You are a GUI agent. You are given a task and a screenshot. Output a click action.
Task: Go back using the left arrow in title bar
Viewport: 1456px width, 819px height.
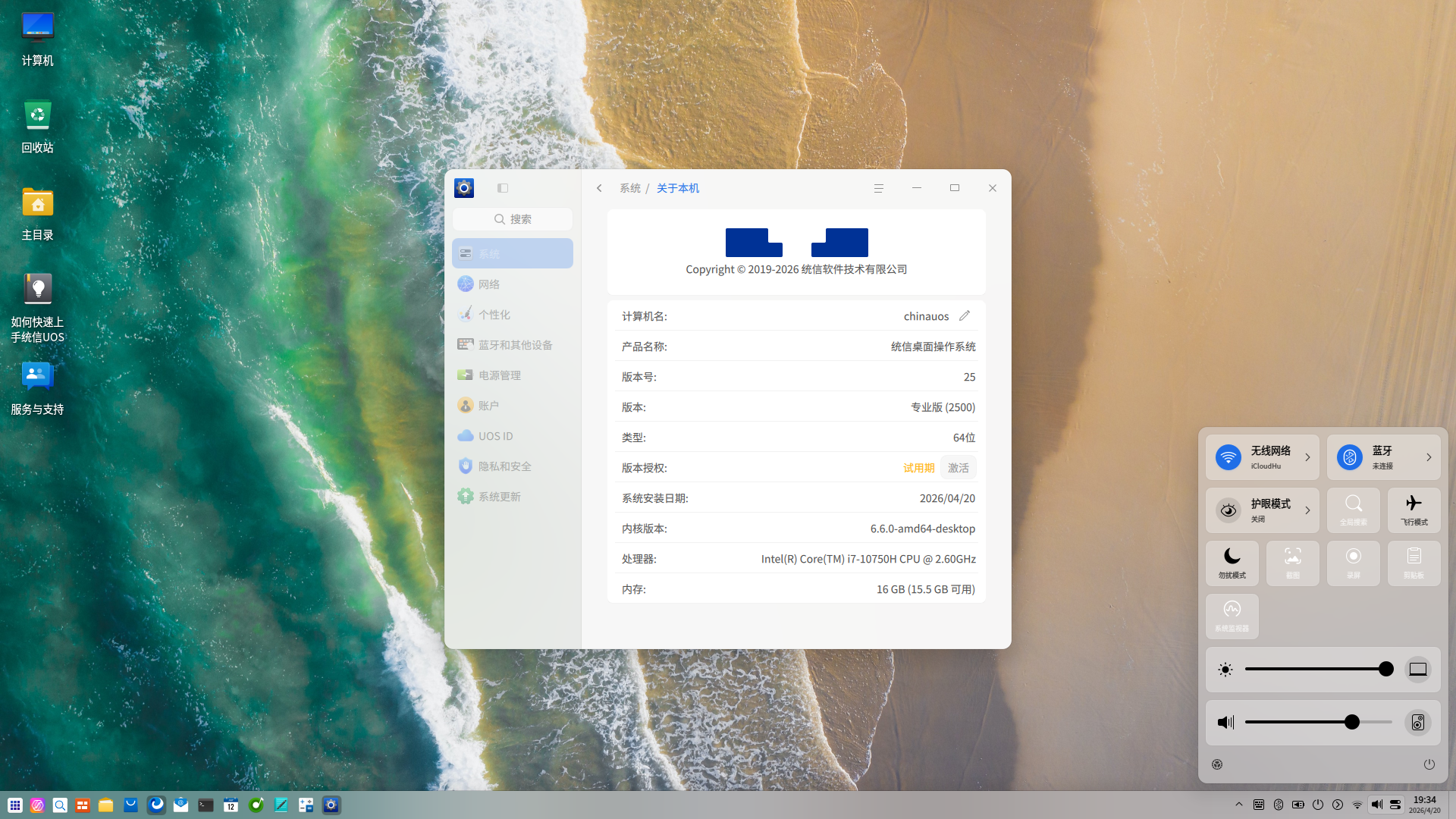point(599,188)
